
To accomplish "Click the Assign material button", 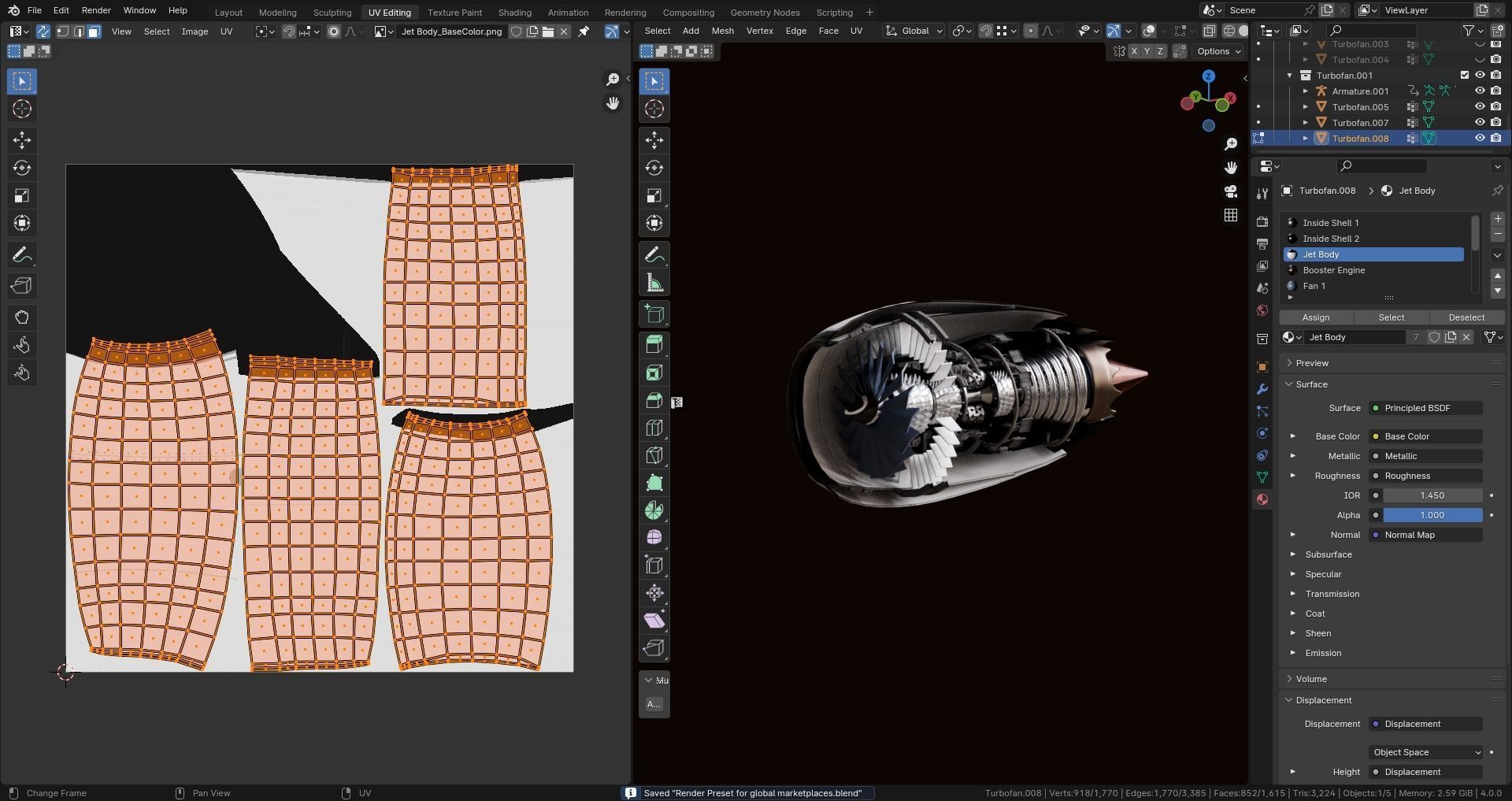I will point(1316,317).
